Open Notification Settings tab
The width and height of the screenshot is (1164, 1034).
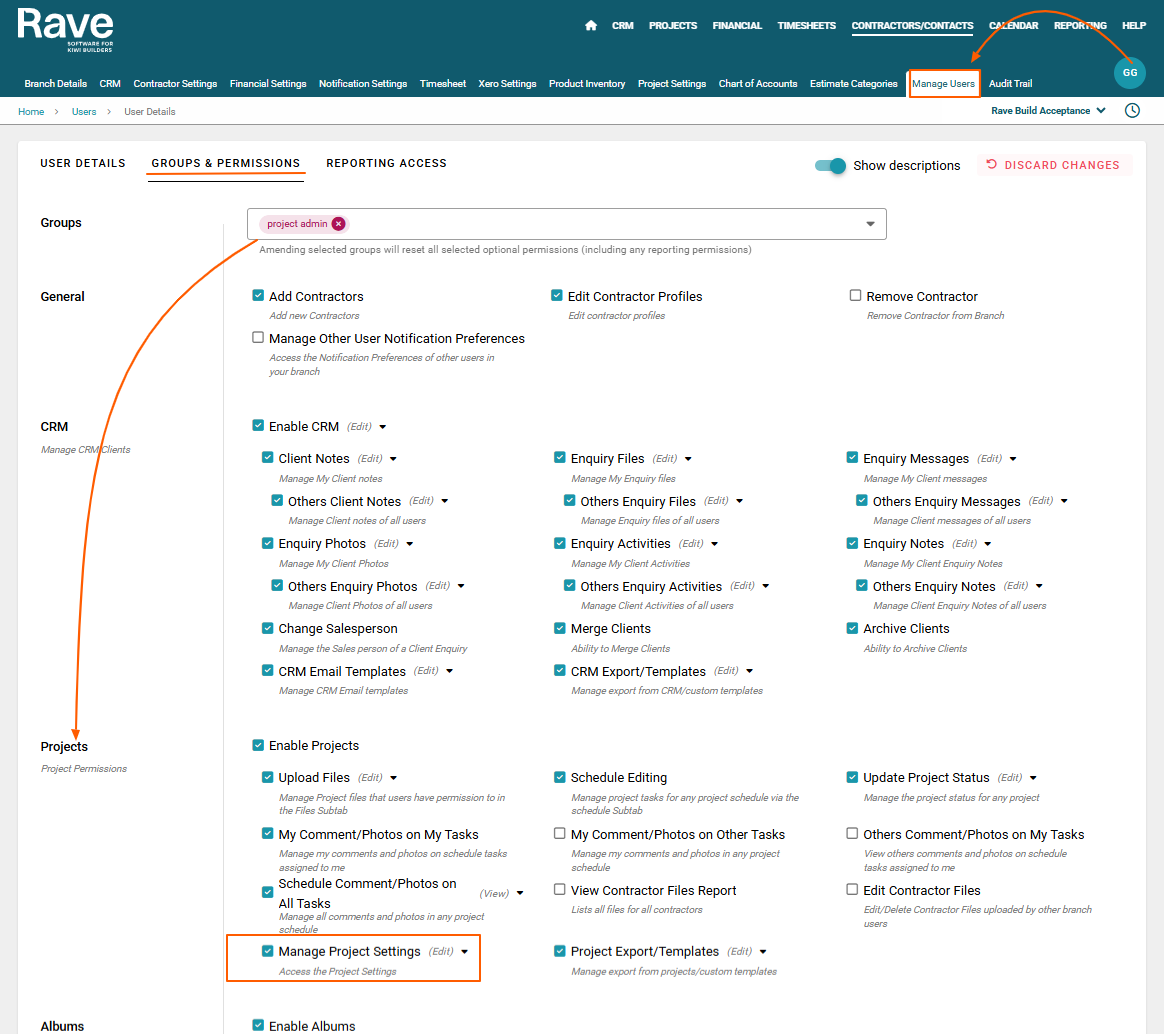[363, 84]
